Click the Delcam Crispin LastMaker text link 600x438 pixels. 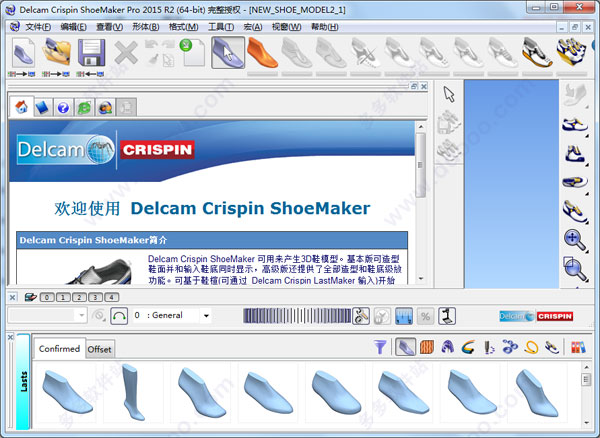click(x=303, y=280)
